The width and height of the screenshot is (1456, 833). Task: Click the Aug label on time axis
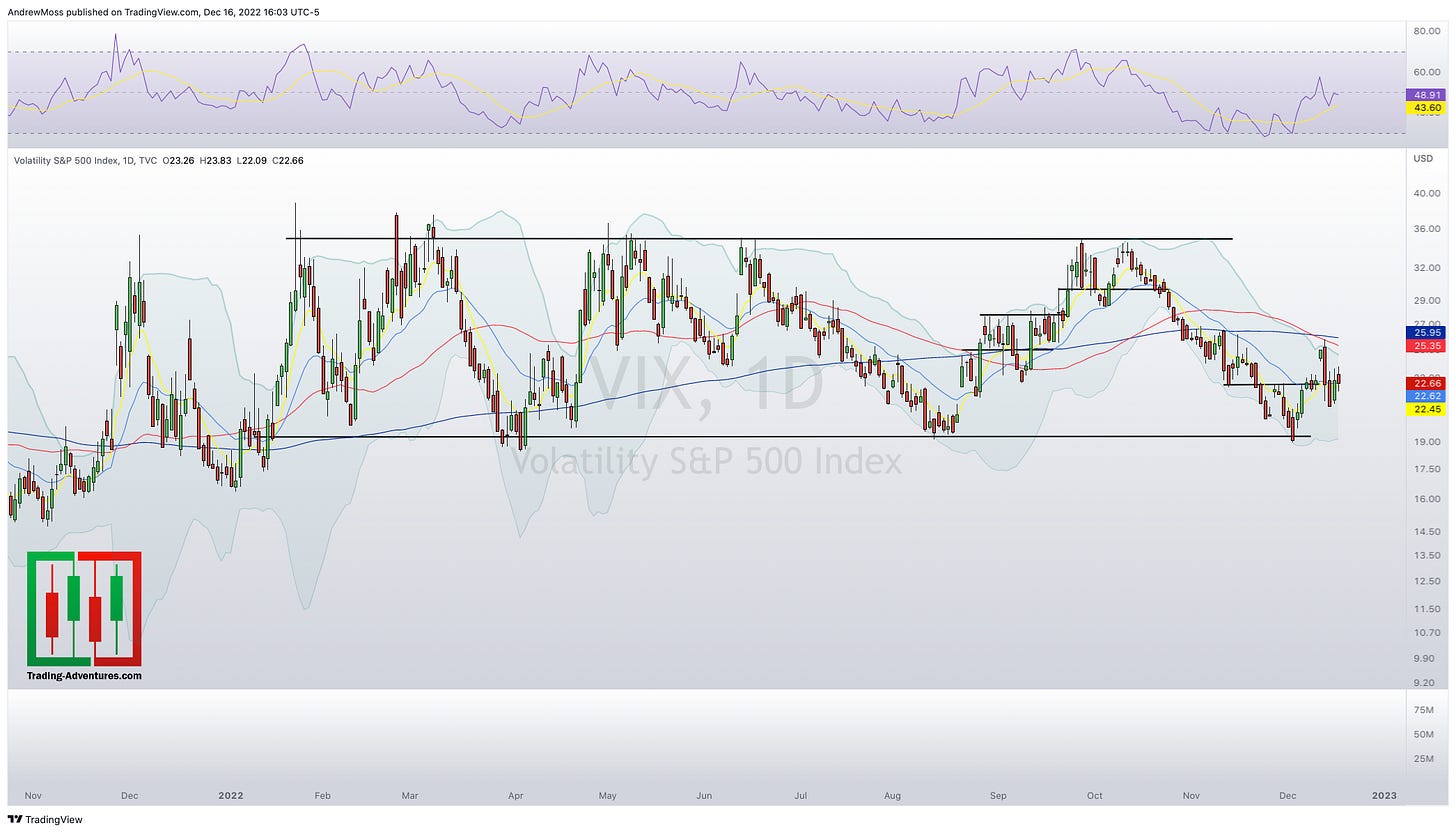[894, 796]
